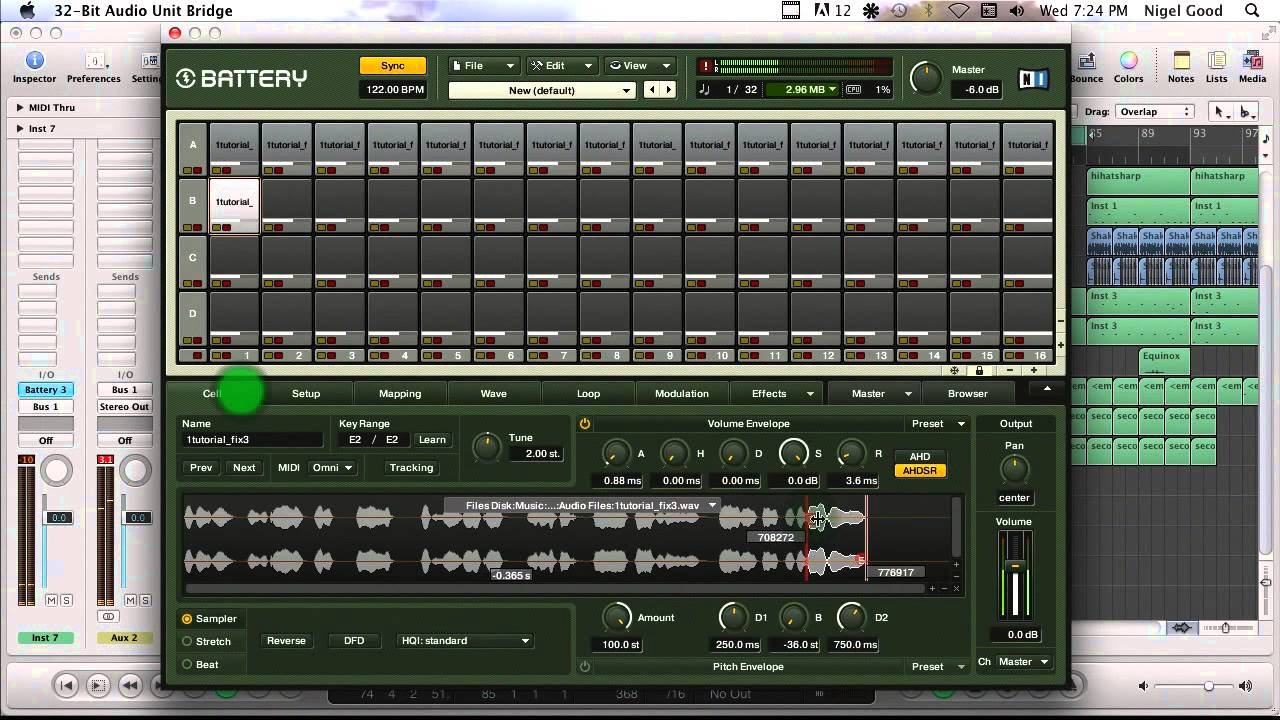Open the Wi-Fi menu bar icon

click(960, 11)
